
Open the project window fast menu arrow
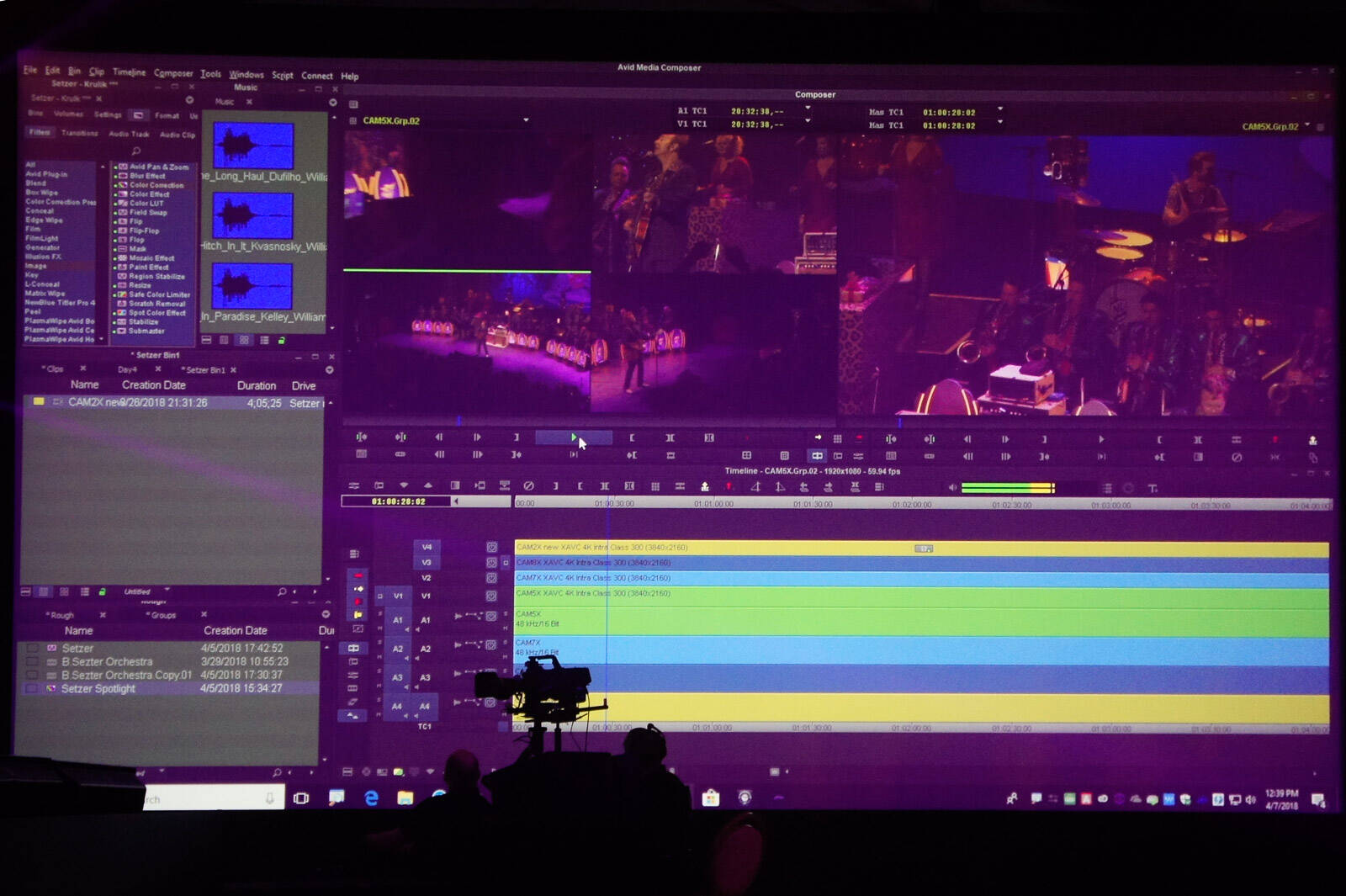tap(189, 99)
